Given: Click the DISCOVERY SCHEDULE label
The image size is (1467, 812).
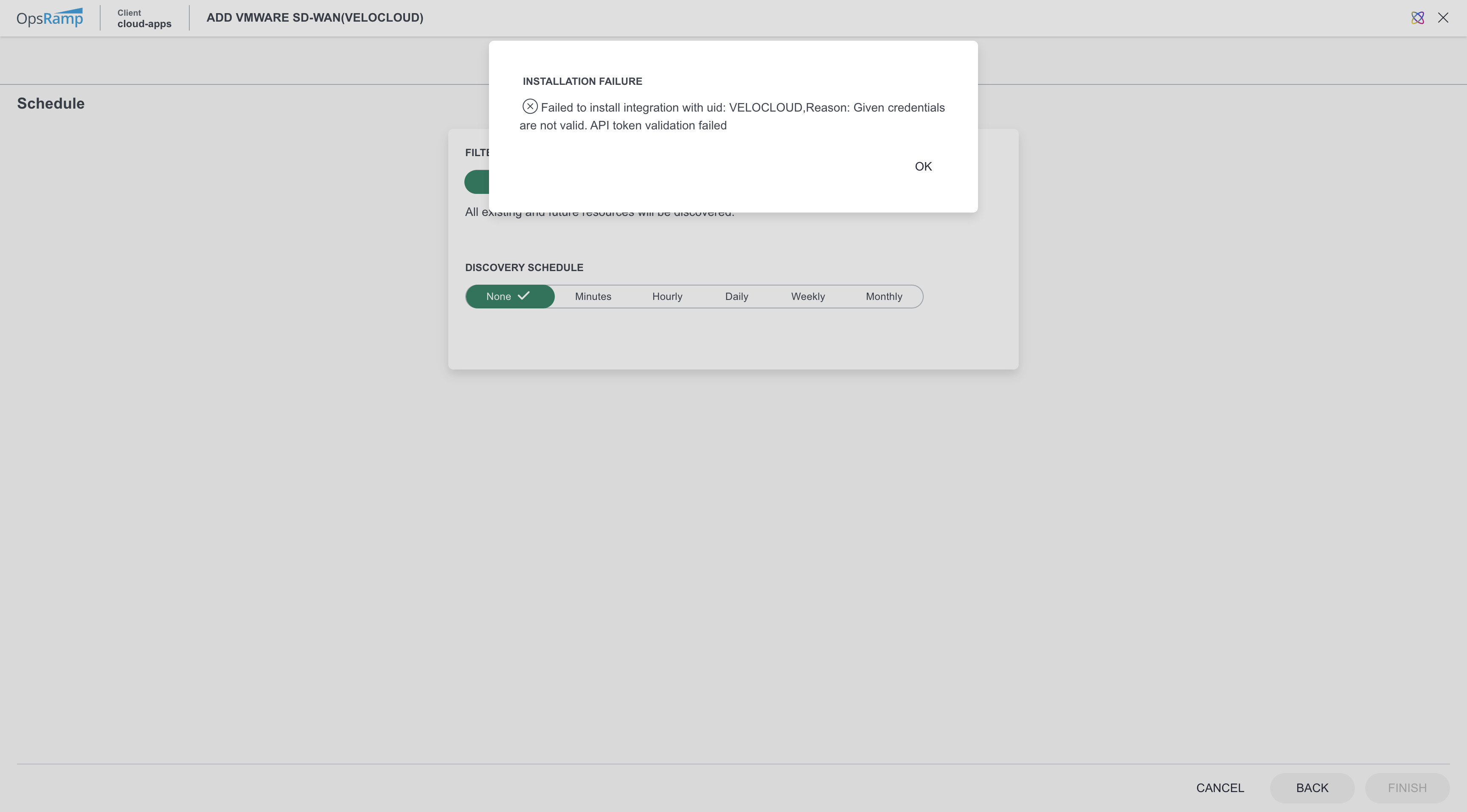Looking at the screenshot, I should tap(524, 267).
